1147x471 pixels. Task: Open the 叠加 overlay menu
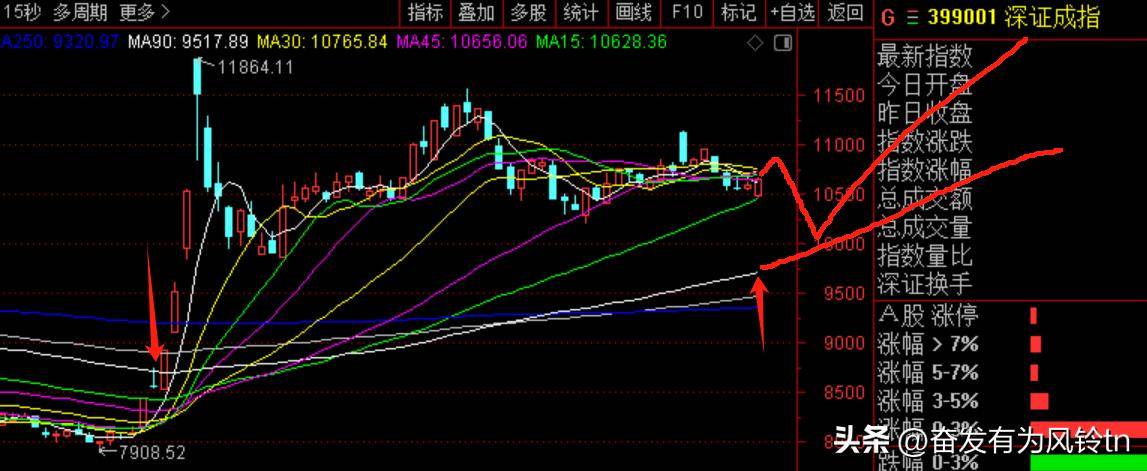(x=477, y=12)
